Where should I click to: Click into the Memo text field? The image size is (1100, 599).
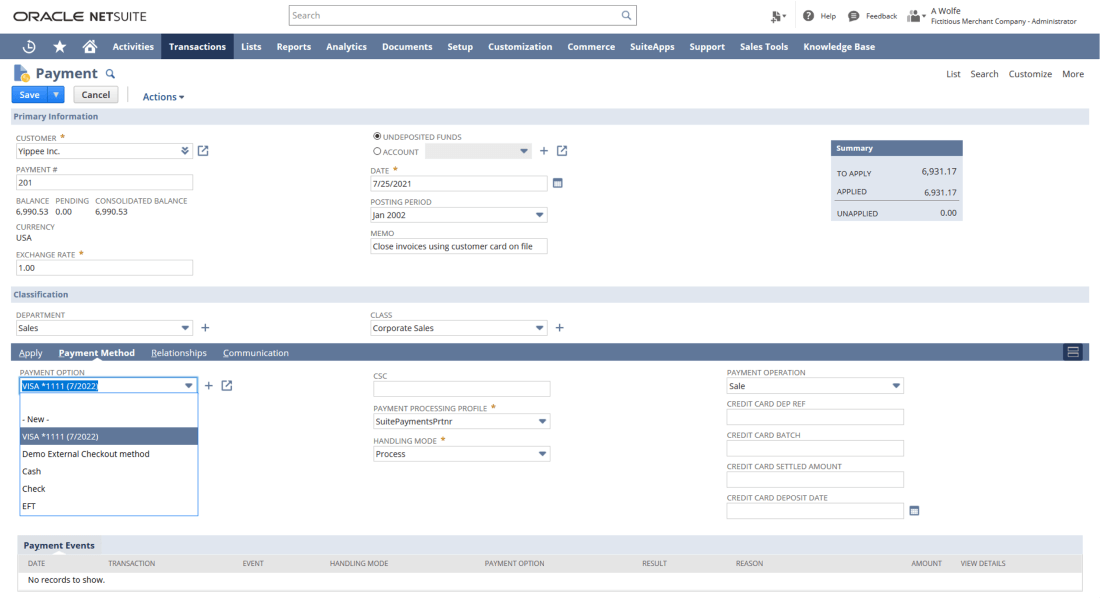tap(459, 246)
